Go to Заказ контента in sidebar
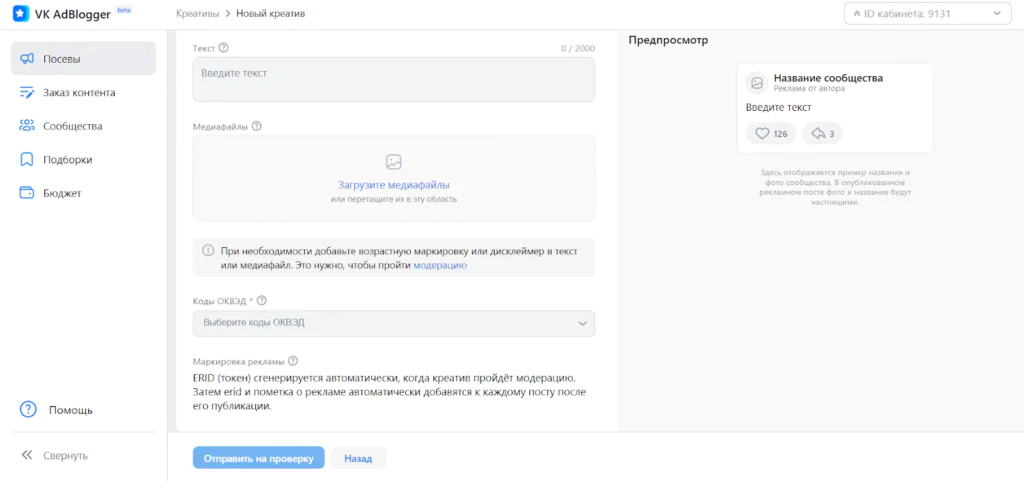The height and width of the screenshot is (481, 1024). click(84, 93)
